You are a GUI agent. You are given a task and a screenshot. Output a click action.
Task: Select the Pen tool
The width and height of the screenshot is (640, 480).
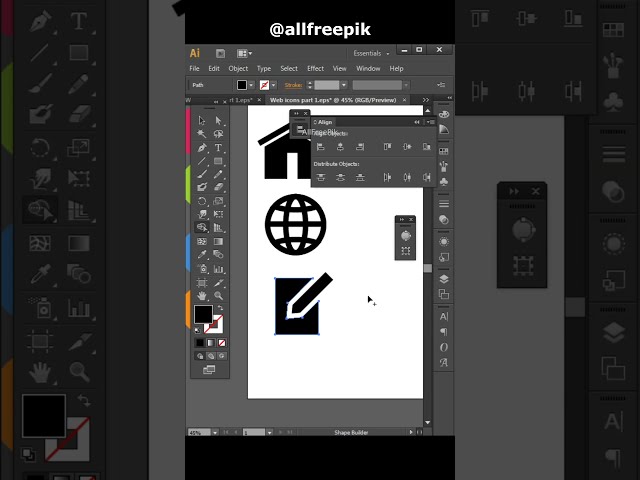202,148
